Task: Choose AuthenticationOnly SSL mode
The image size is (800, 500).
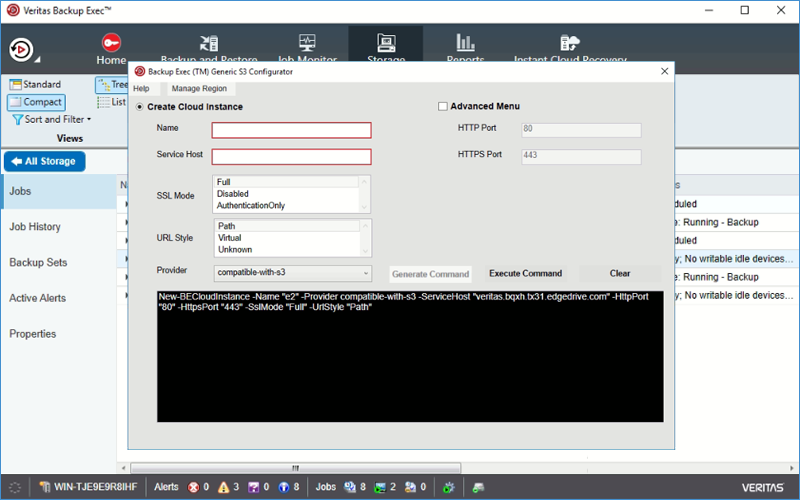Action: click(x=287, y=206)
